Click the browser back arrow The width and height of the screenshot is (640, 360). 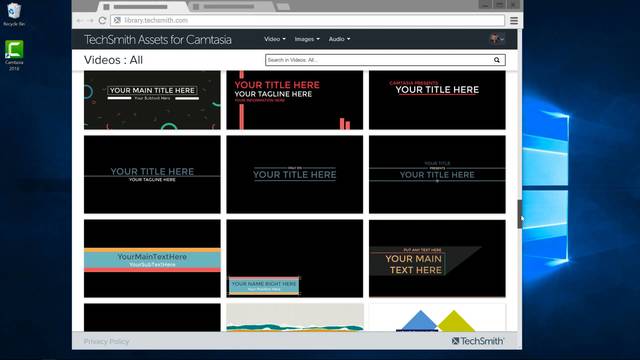(x=79, y=20)
